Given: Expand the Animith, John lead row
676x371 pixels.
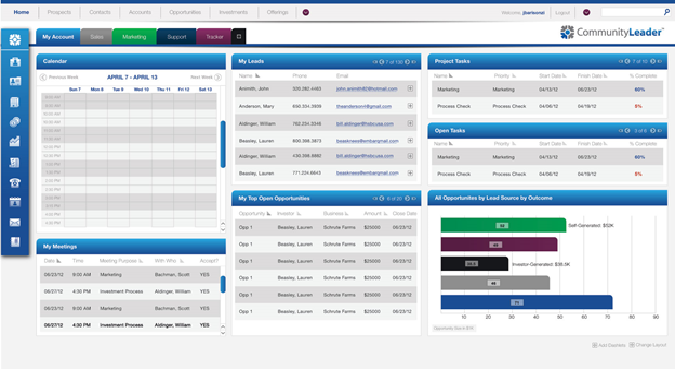Looking at the screenshot, I should 410,89.
